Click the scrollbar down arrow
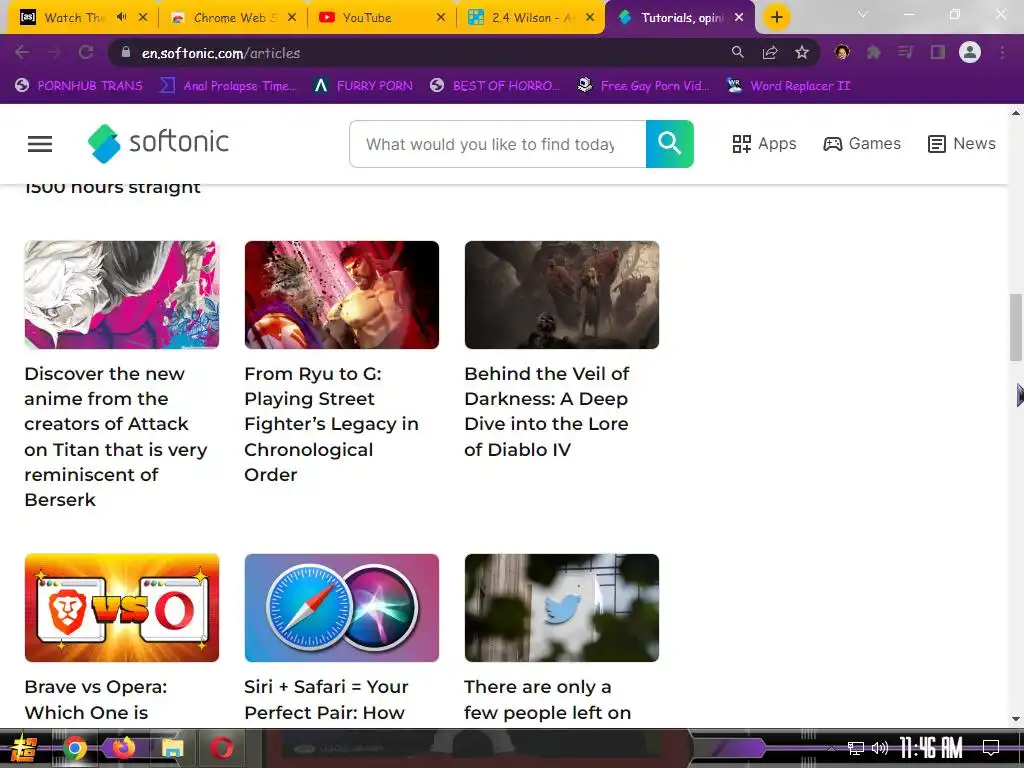This screenshot has width=1024, height=768. (x=1016, y=718)
